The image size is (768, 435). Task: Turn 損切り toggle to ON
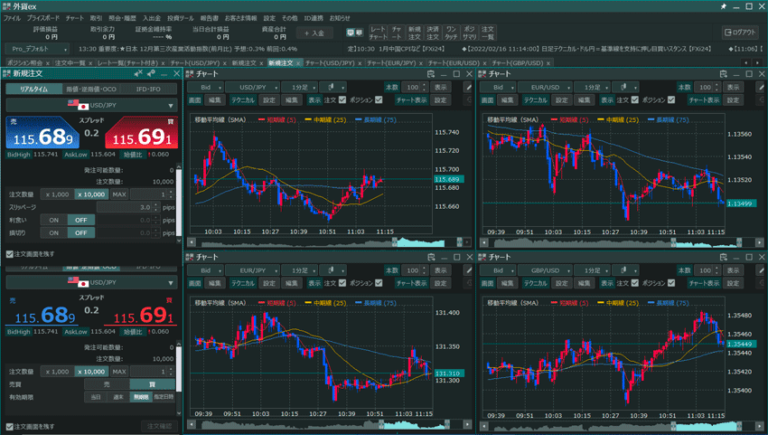coord(56,232)
